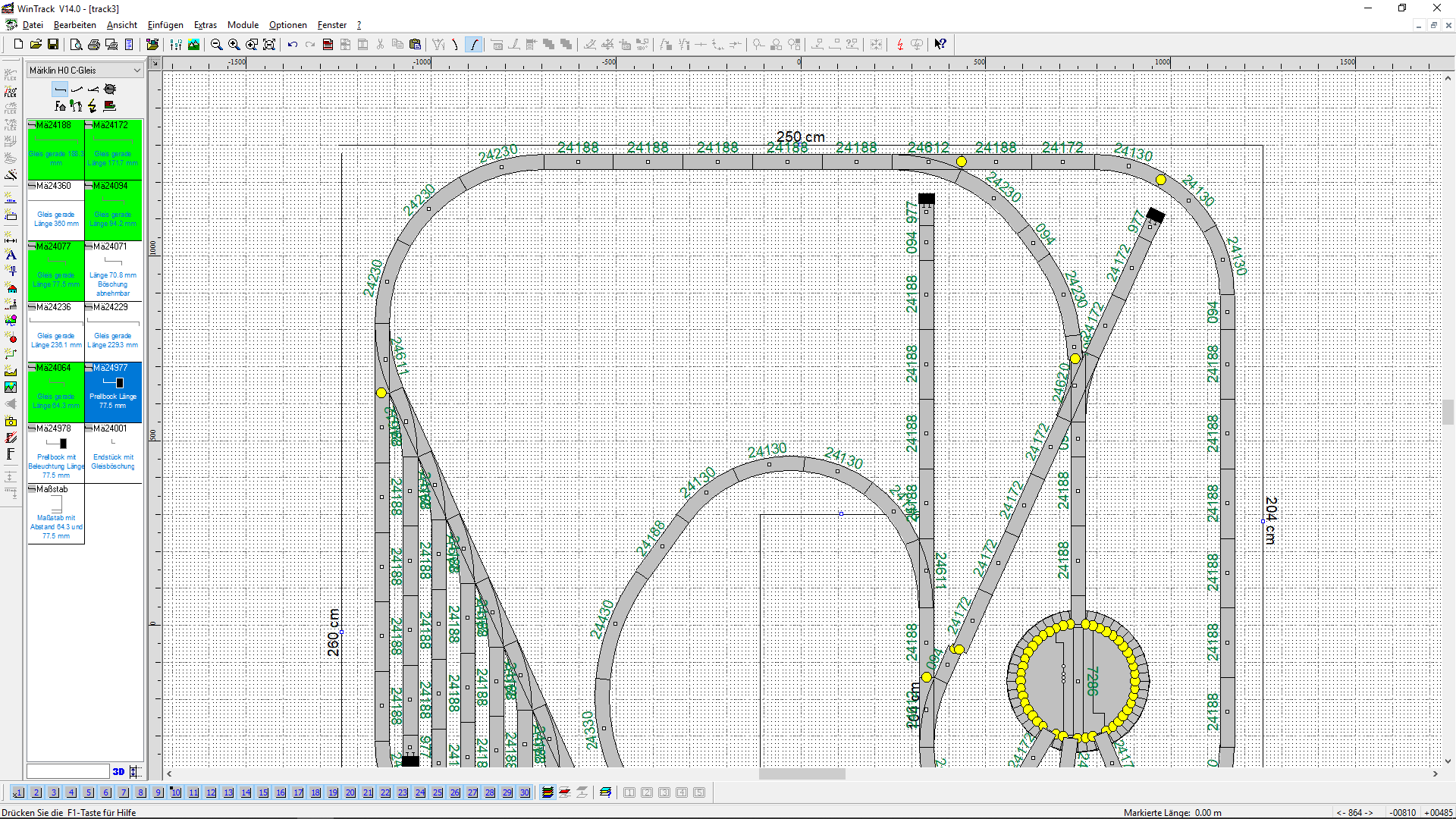Select Prellbock Mä24977 item
1456x819 pixels.
pyautogui.click(x=113, y=392)
